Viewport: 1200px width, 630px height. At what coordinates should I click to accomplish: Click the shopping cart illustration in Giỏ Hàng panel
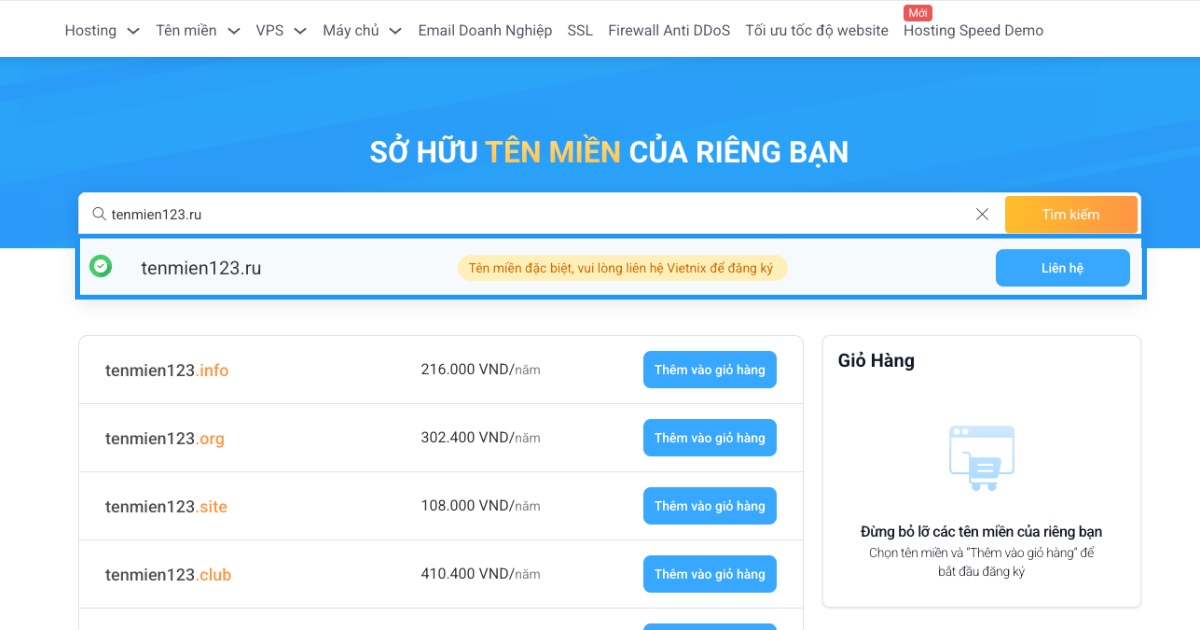point(981,459)
